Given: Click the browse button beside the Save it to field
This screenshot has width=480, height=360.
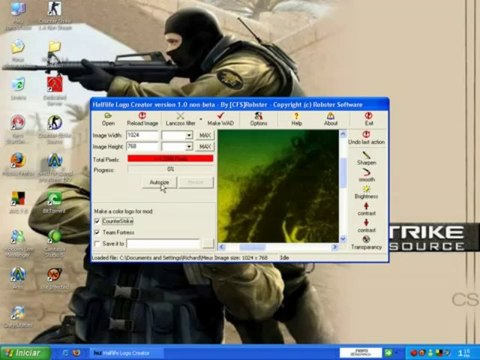Looking at the screenshot, I should click(208, 244).
